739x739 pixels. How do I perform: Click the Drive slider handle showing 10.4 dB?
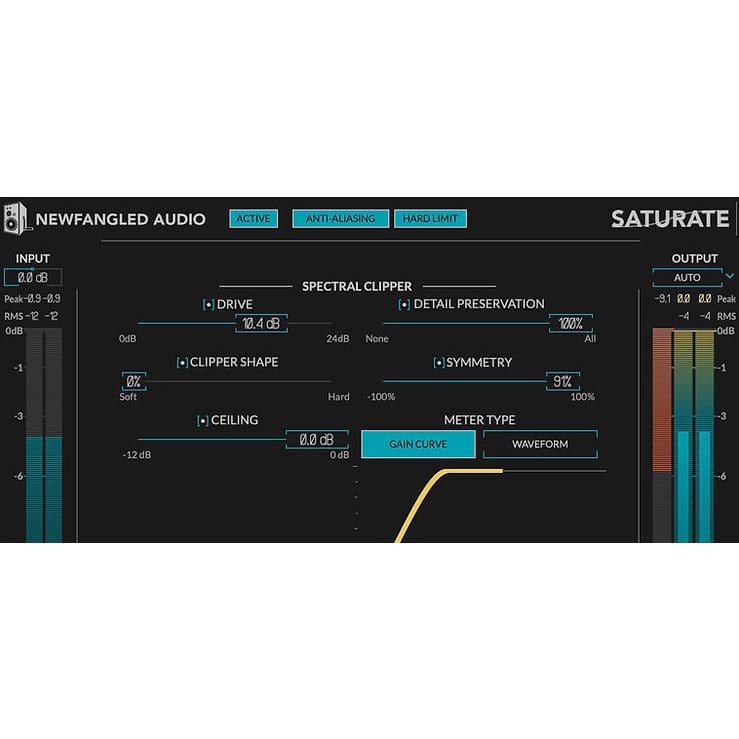click(x=261, y=323)
